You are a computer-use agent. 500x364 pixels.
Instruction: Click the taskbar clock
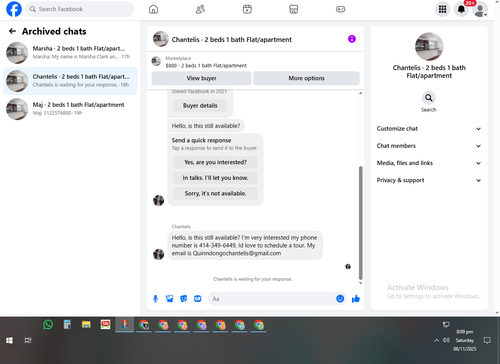(x=465, y=340)
